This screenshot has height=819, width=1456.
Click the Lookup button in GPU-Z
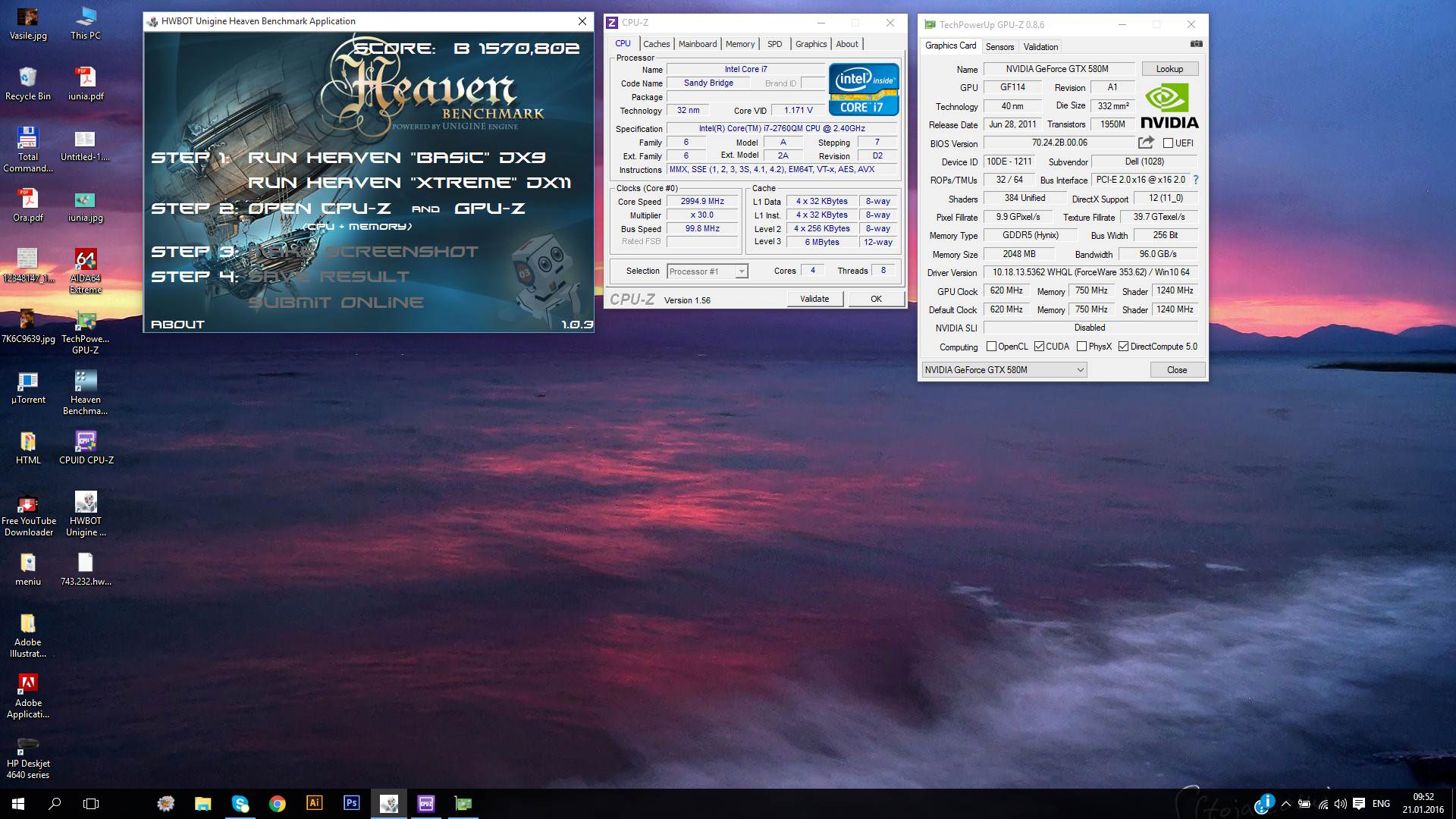tap(1169, 69)
